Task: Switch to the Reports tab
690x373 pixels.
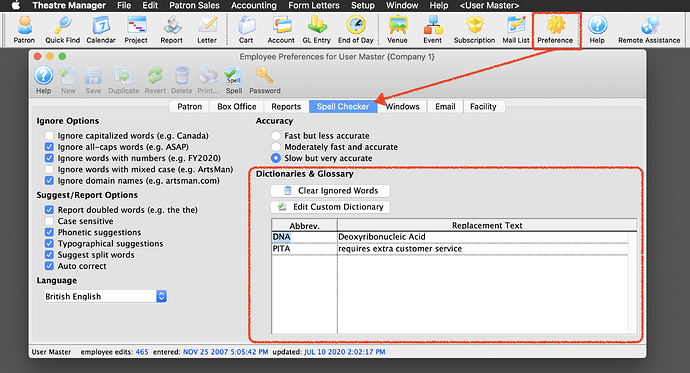Action: [286, 106]
